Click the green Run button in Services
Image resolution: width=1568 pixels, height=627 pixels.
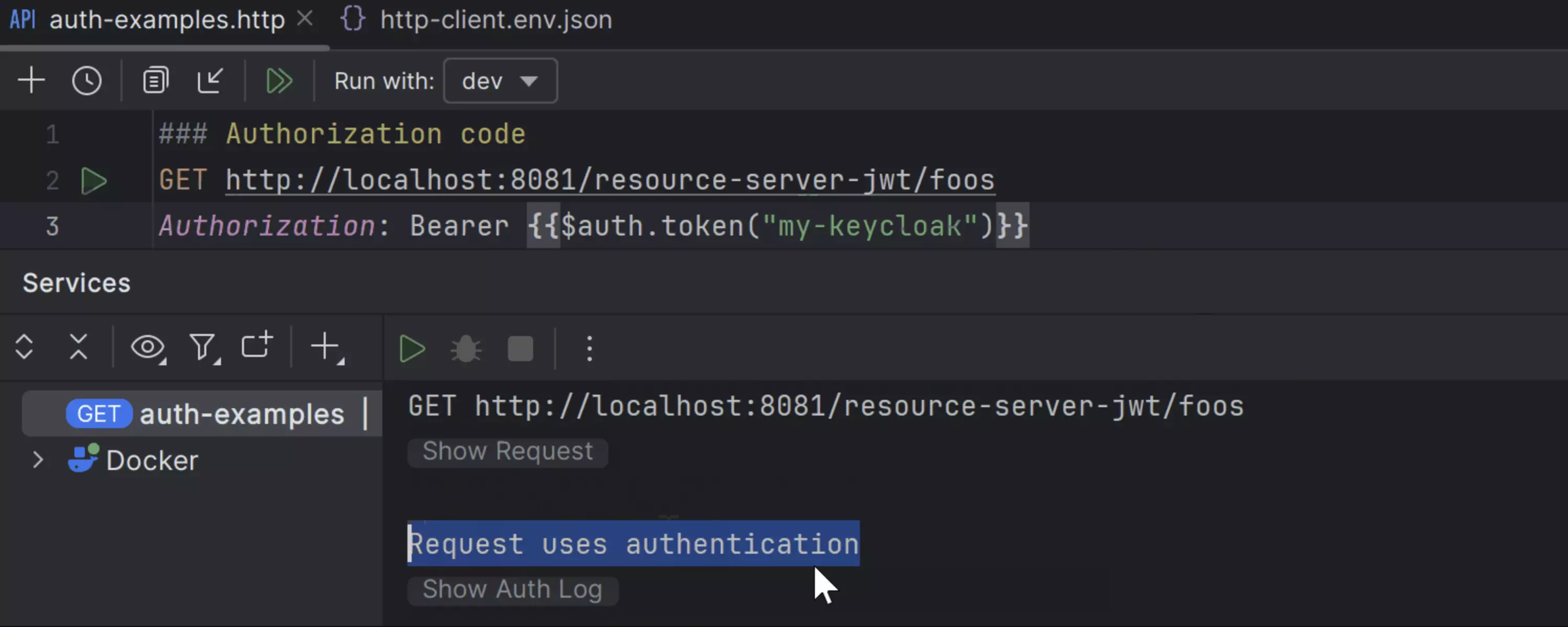(412, 349)
